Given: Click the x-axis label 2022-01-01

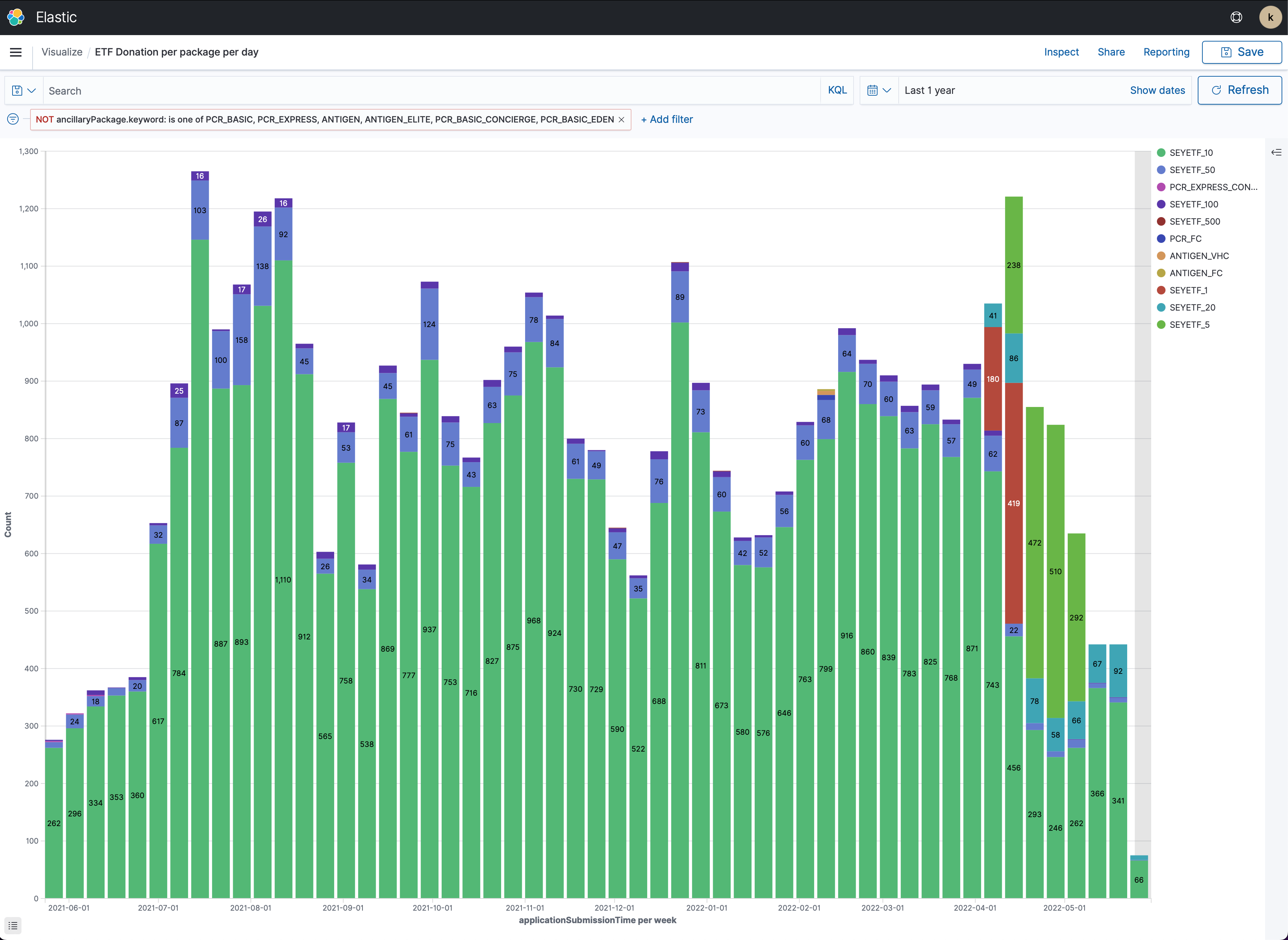Looking at the screenshot, I should 707,907.
